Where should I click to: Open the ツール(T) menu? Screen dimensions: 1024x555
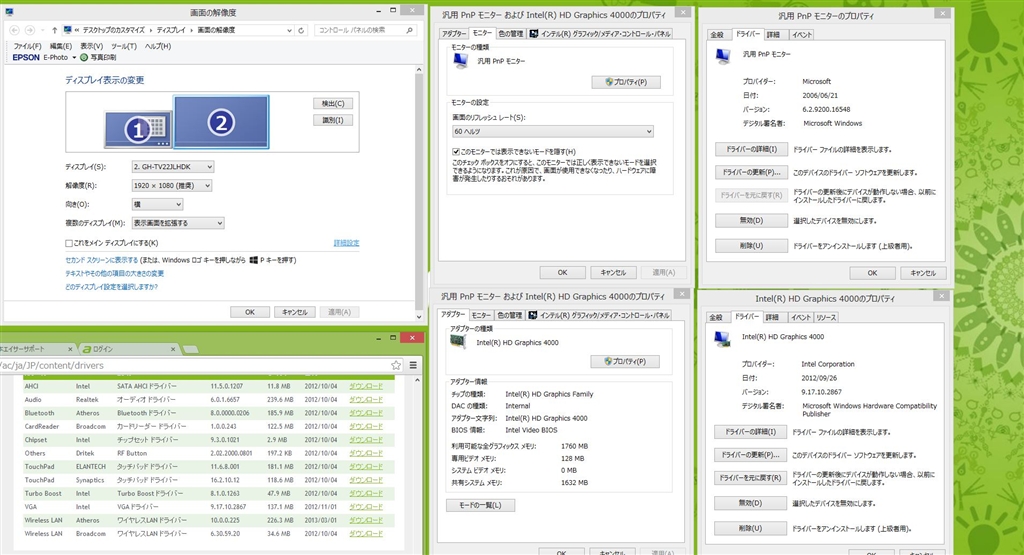123,46
